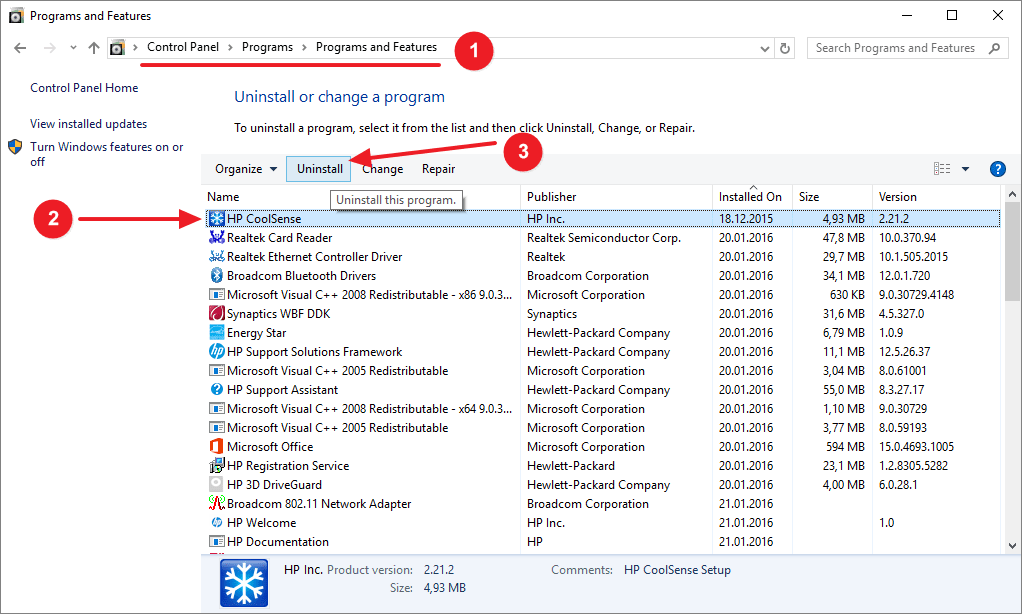Click the Forward navigation arrow
This screenshot has width=1022, height=614.
pyautogui.click(x=50, y=48)
